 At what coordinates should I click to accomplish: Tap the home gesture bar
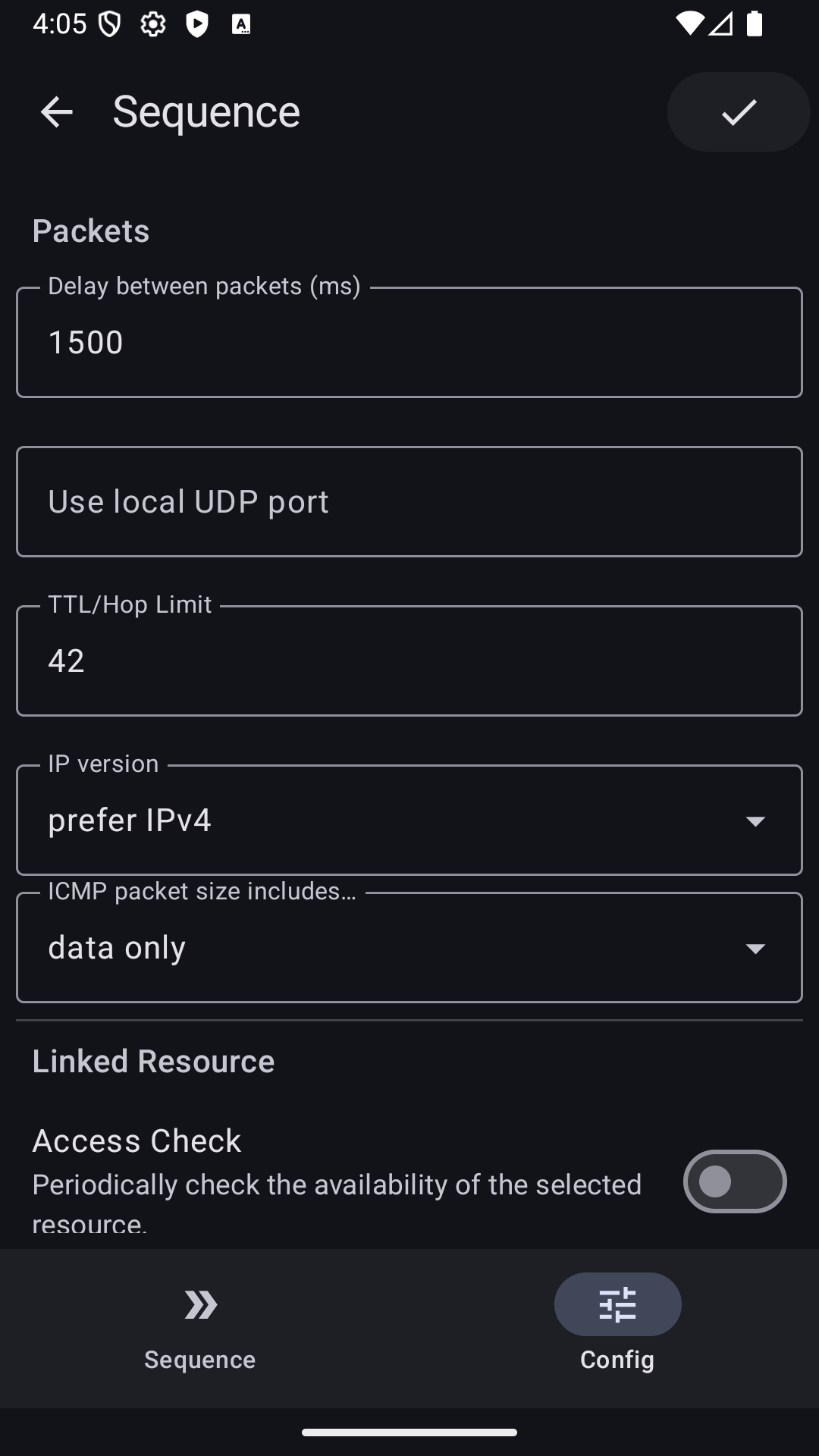409,1432
